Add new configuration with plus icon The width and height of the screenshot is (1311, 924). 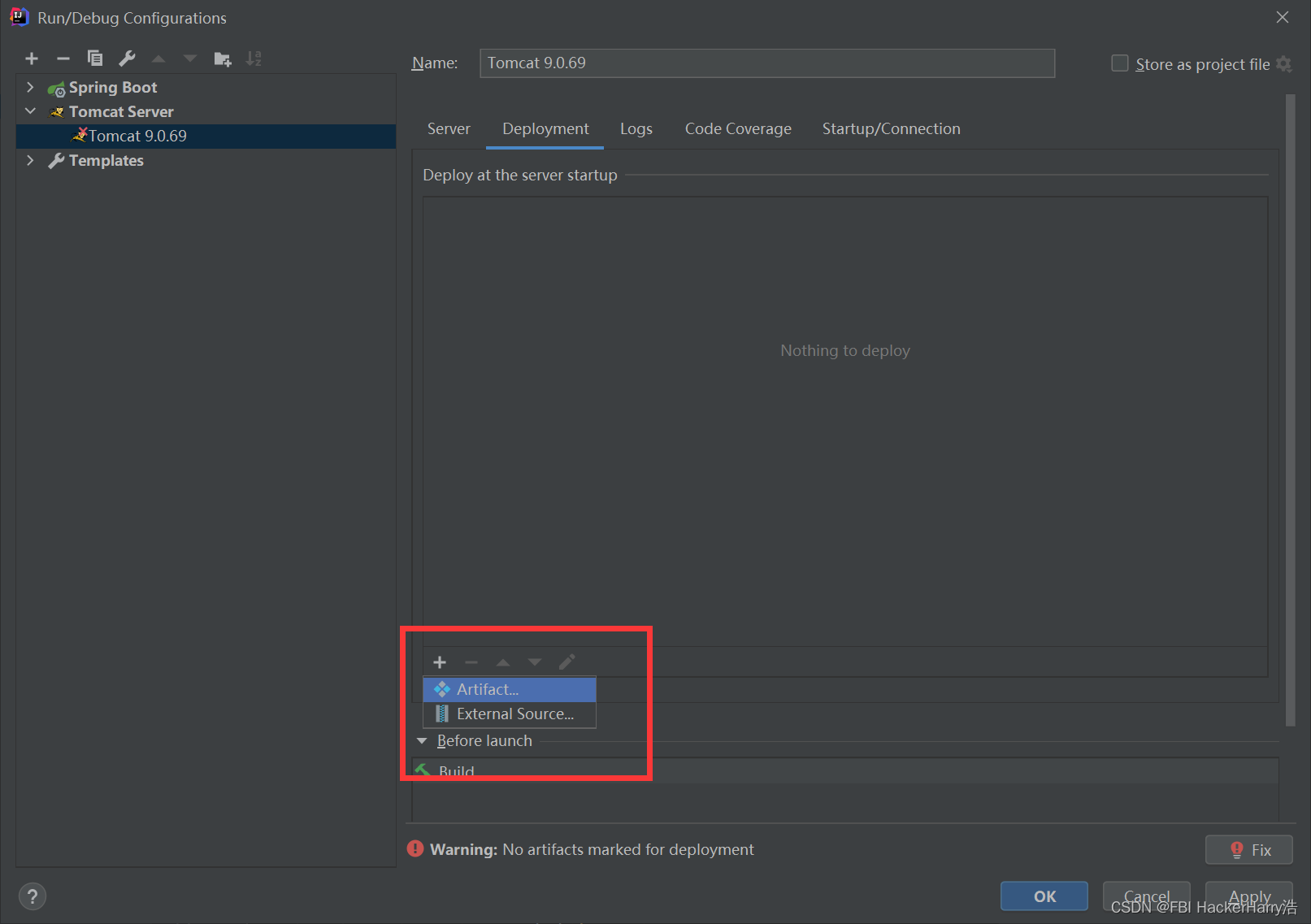tap(32, 59)
